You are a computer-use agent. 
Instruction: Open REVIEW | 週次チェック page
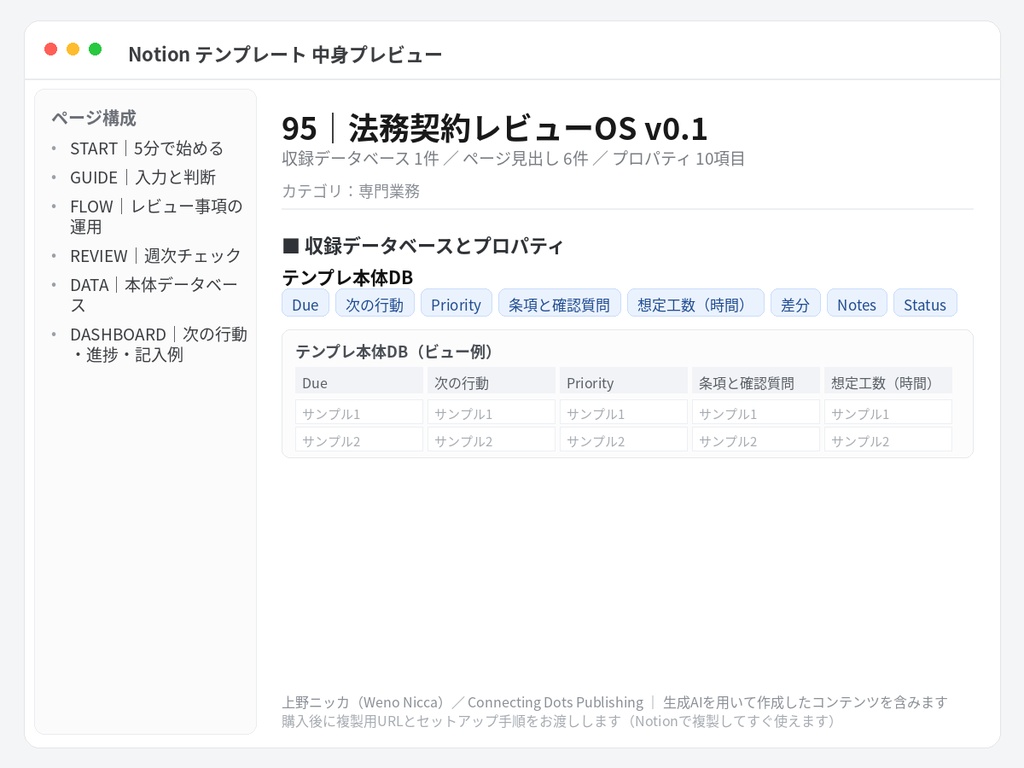tap(155, 256)
